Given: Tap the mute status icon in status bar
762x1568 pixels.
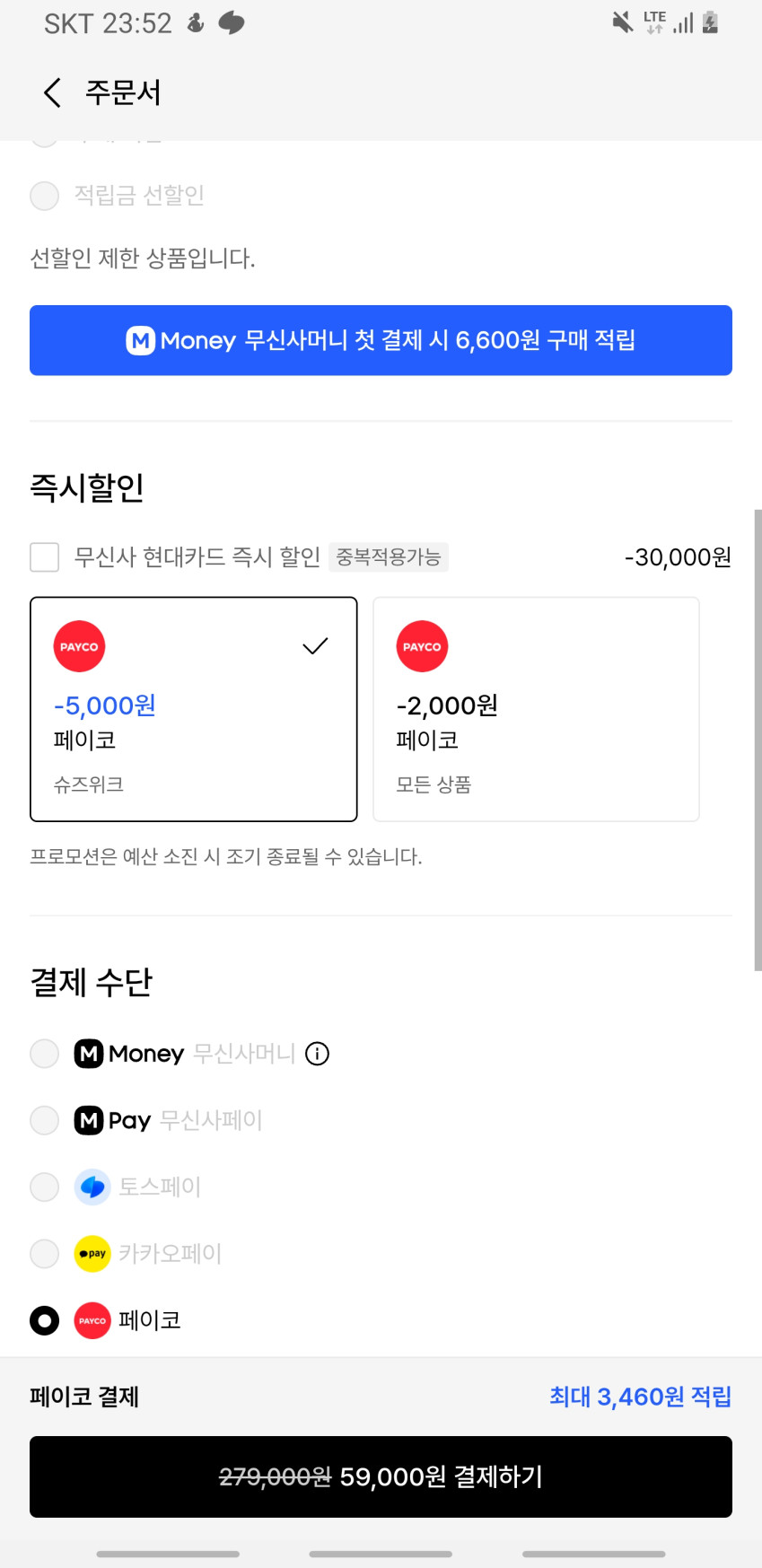Looking at the screenshot, I should coord(622,22).
